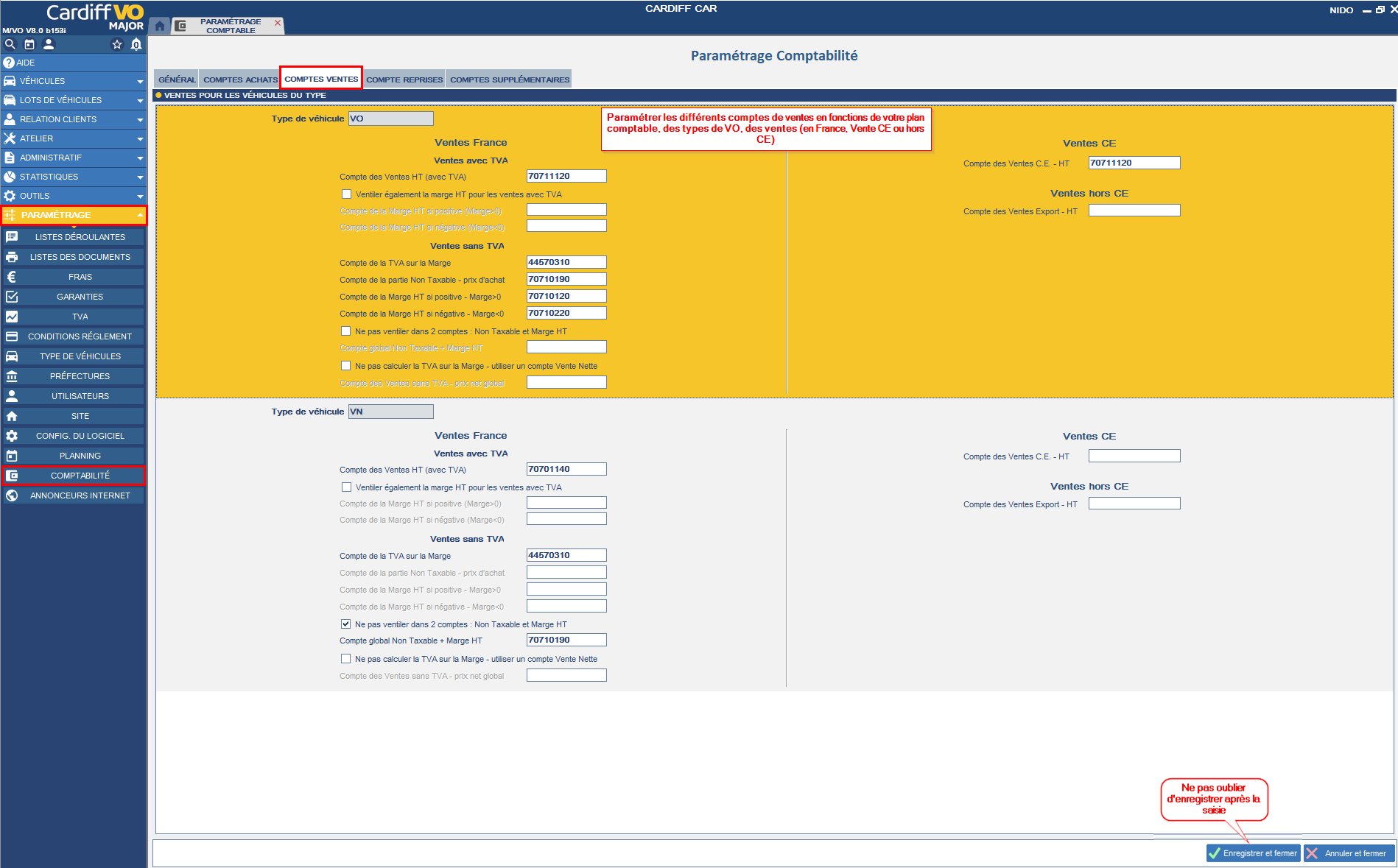Check VO 'Ne pas calculer la TVA sur la Marge'
This screenshot has height=868, width=1398.
pyautogui.click(x=346, y=366)
